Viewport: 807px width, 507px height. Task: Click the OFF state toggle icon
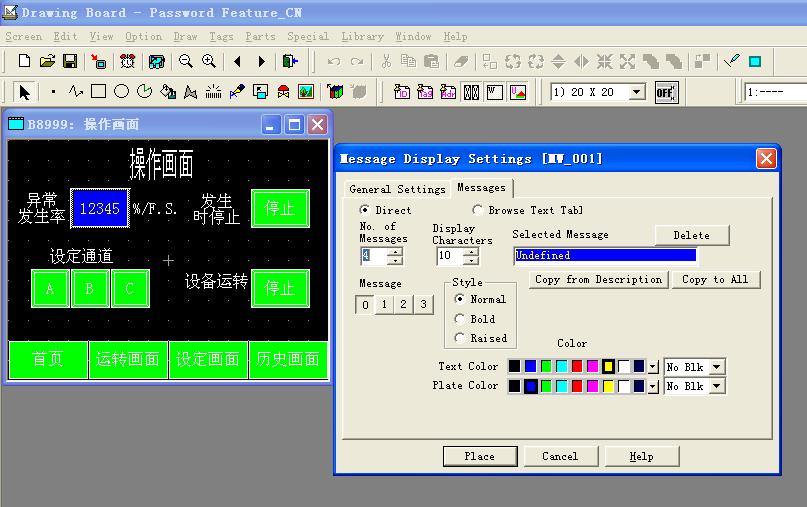point(665,92)
